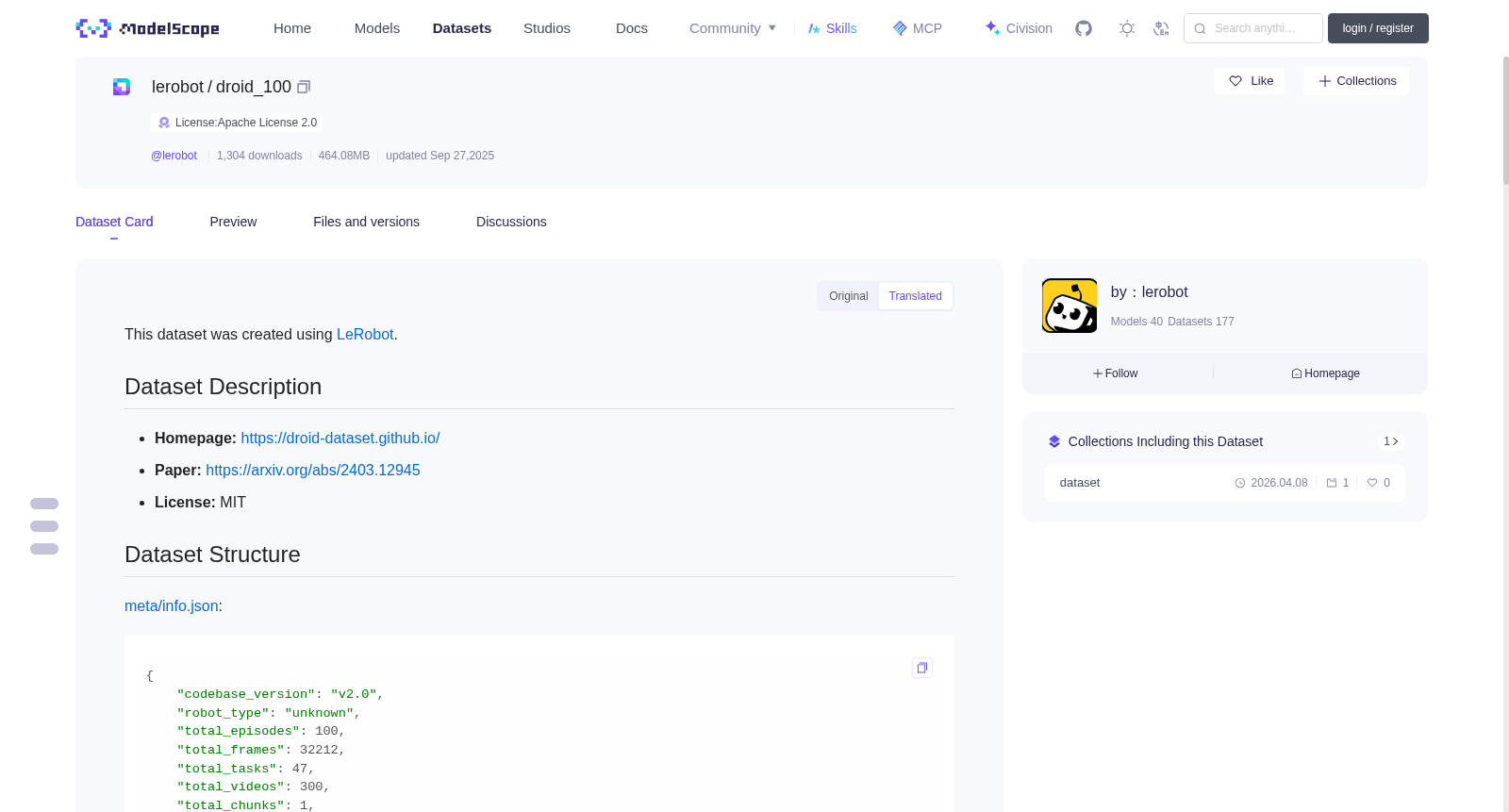The height and width of the screenshot is (812, 1509).
Task: Open the arxiv.org paper link
Action: (313, 471)
